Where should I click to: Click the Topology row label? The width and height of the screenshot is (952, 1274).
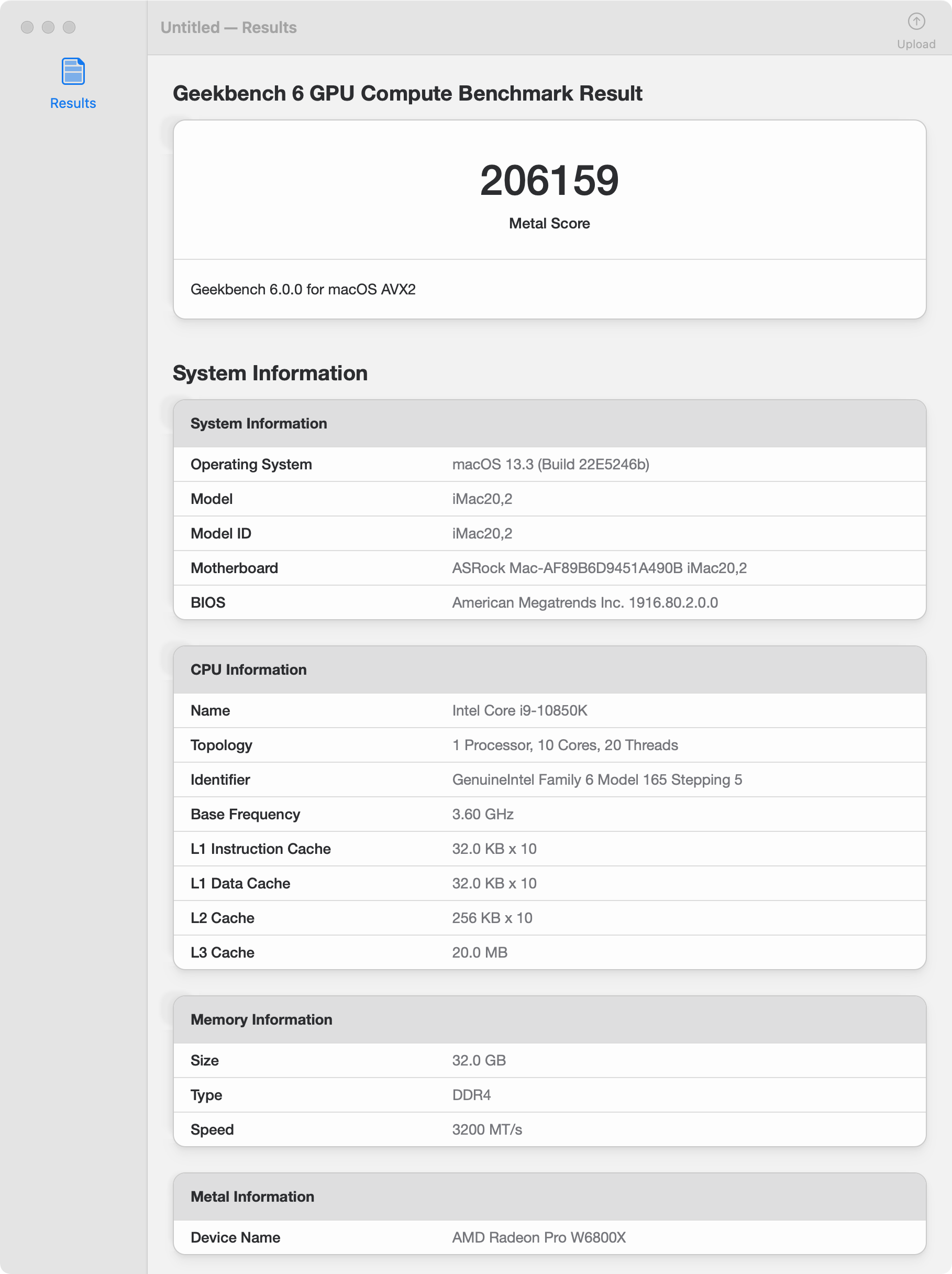pos(221,745)
